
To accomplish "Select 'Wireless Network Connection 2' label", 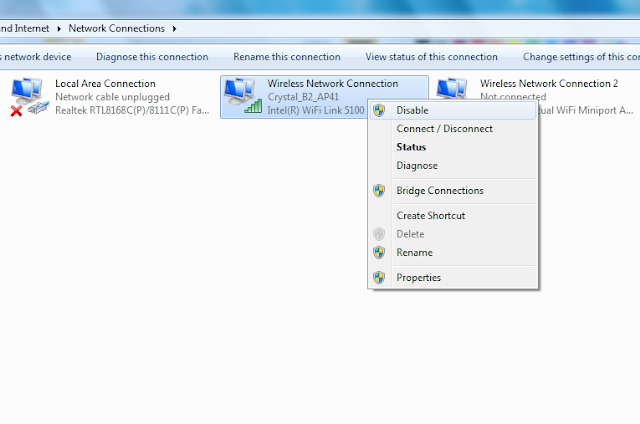I will 549,83.
